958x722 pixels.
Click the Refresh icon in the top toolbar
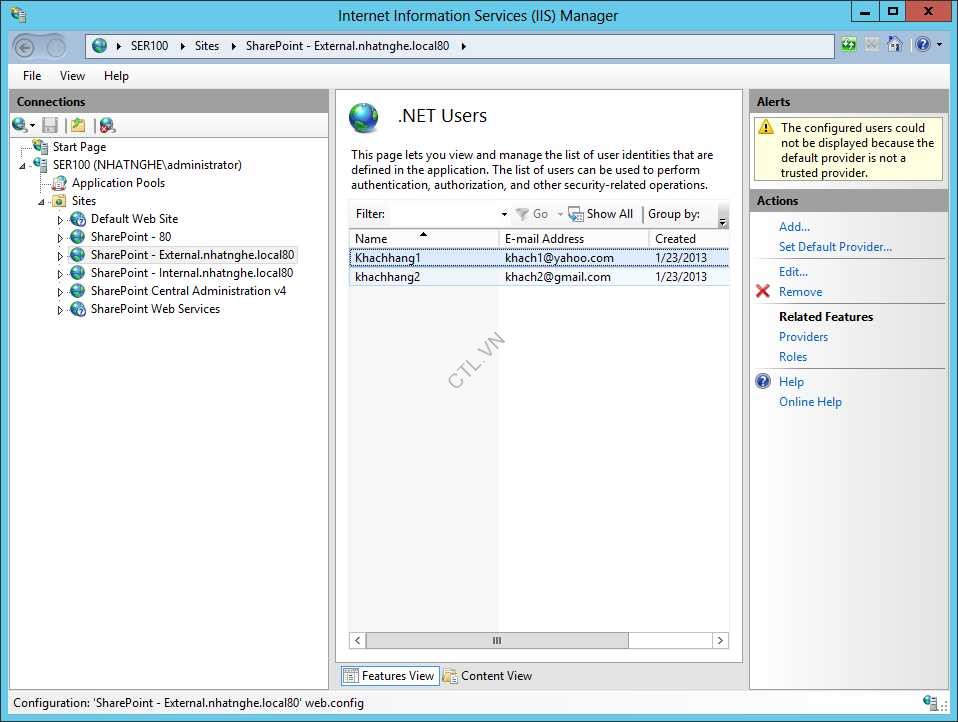[x=848, y=45]
